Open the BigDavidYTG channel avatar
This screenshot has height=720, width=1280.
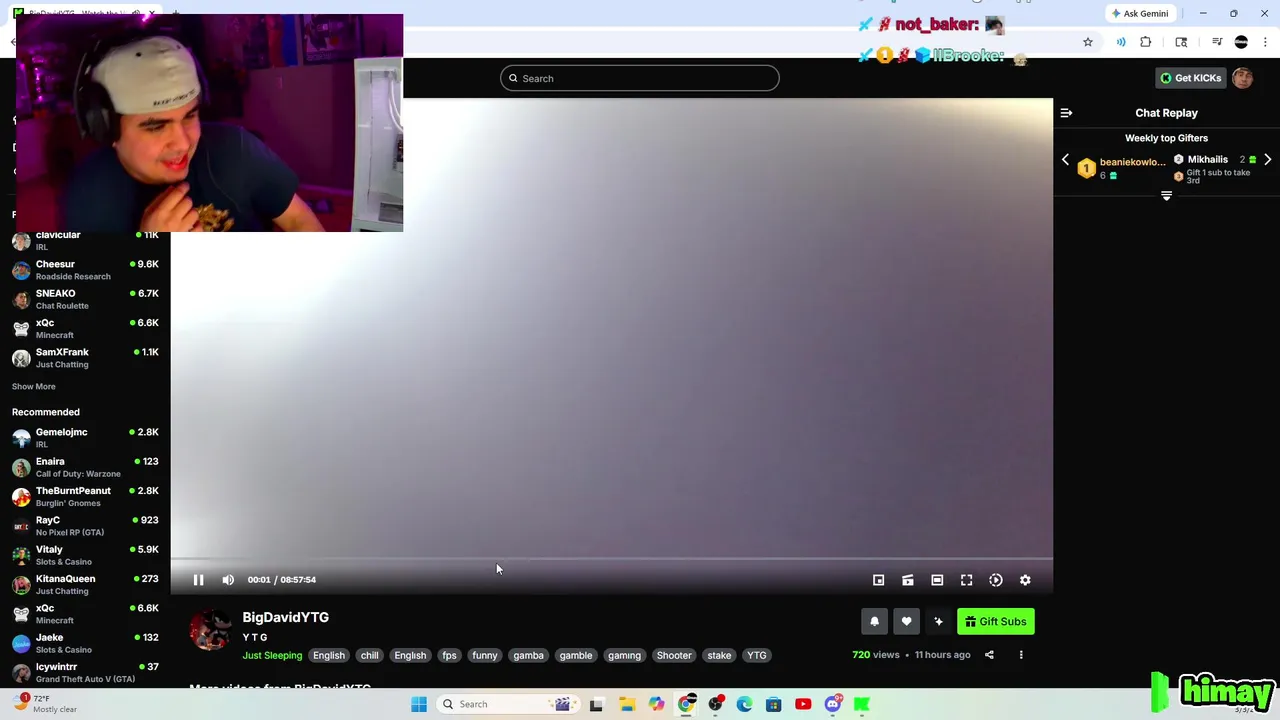point(210,630)
